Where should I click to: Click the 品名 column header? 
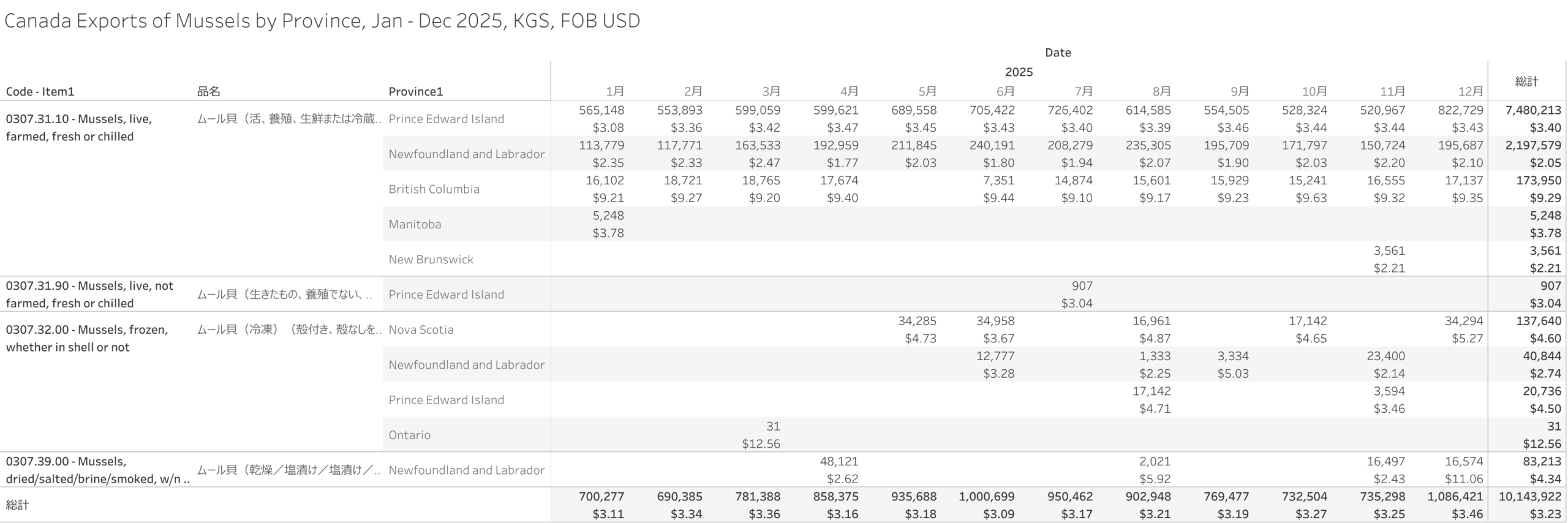tap(208, 91)
